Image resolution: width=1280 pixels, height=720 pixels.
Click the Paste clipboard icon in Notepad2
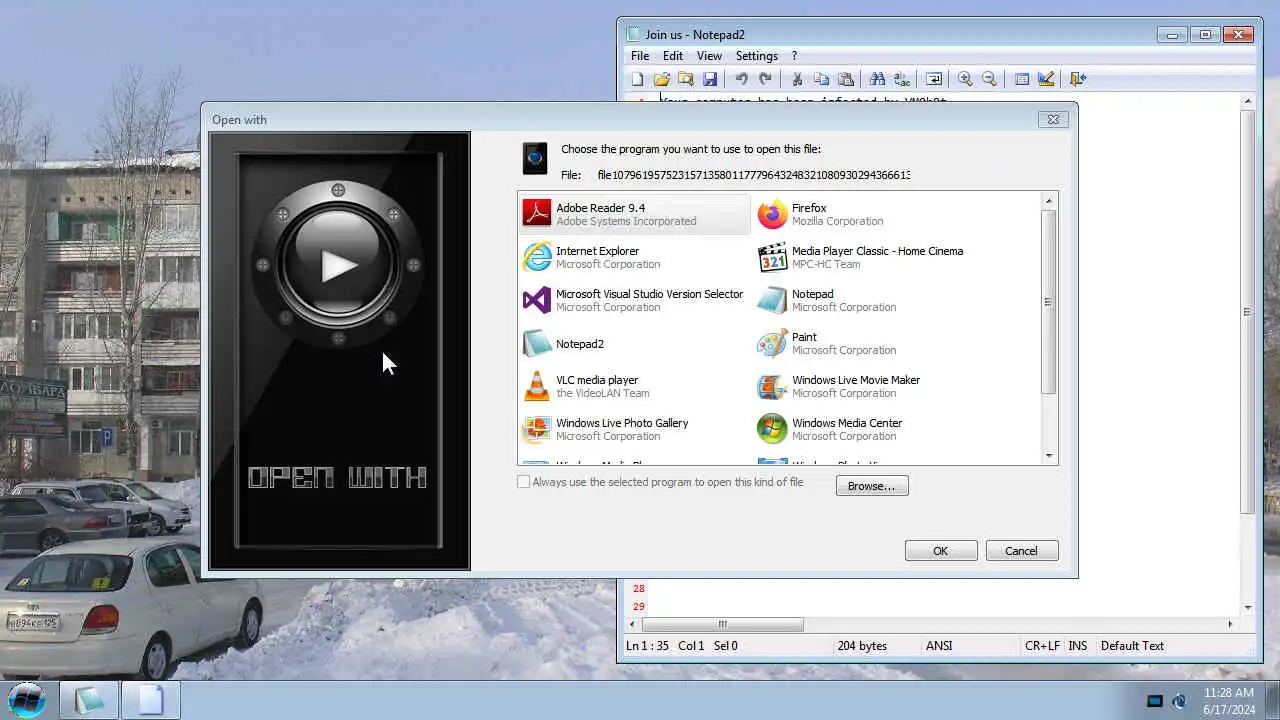tap(846, 79)
